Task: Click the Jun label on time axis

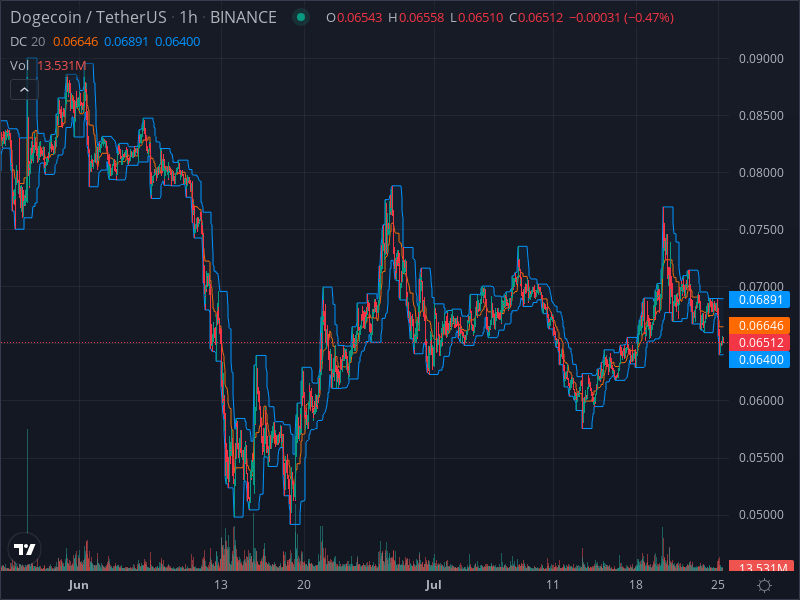Action: (x=79, y=585)
